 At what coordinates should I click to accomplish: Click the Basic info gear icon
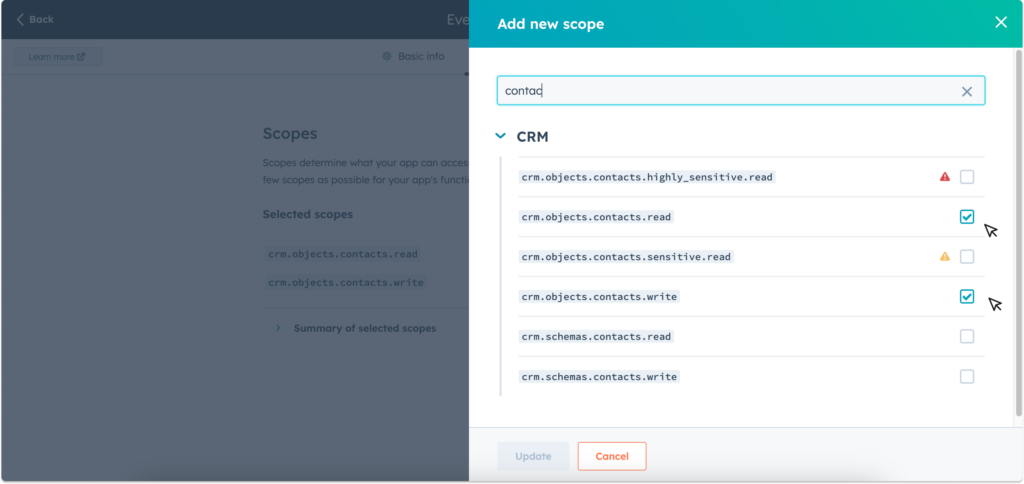click(387, 57)
